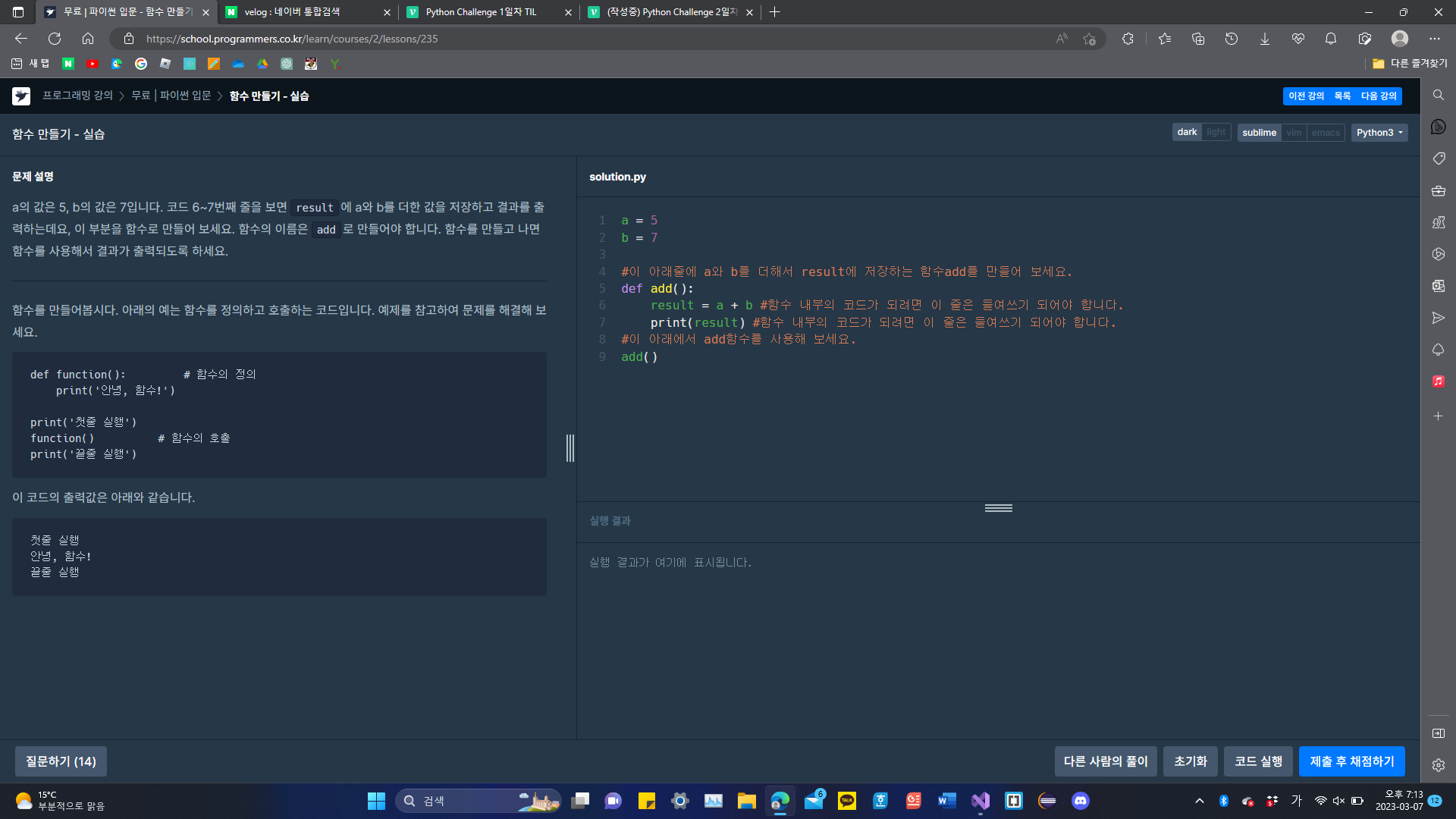This screenshot has height=819, width=1456.
Task: Open downloads icon in browser toolbar
Action: 1264,39
